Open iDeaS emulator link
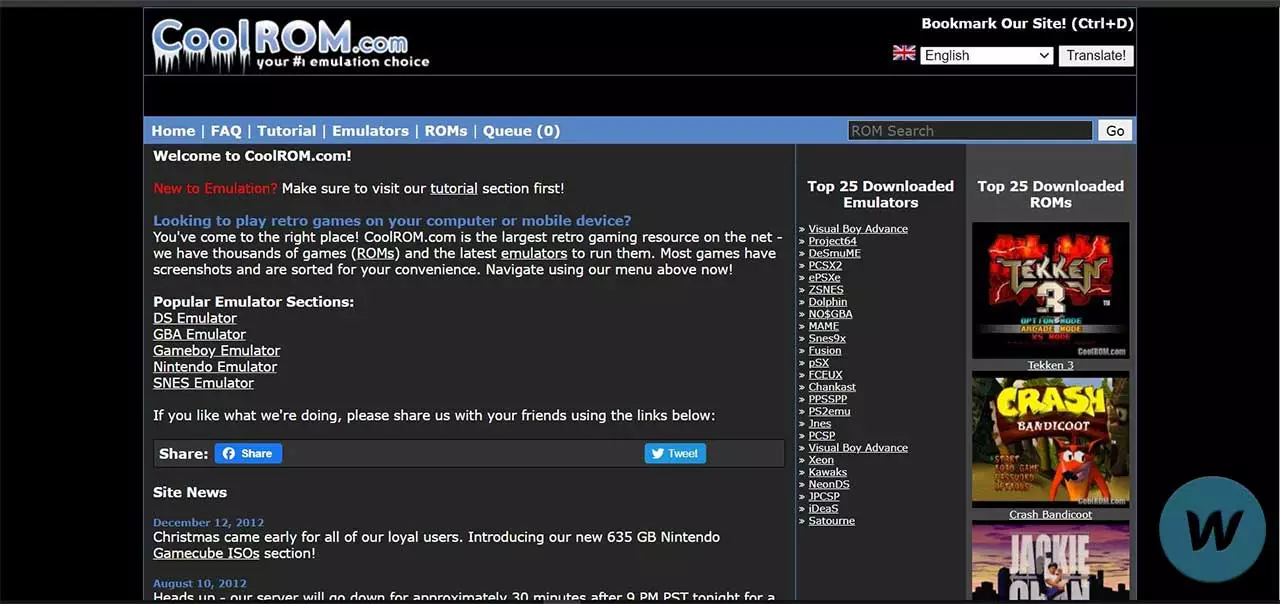The height and width of the screenshot is (604, 1280). click(822, 508)
